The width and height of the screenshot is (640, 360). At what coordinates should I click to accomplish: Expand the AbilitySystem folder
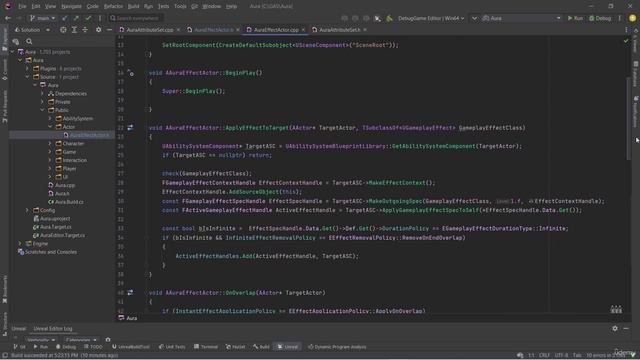coord(50,118)
